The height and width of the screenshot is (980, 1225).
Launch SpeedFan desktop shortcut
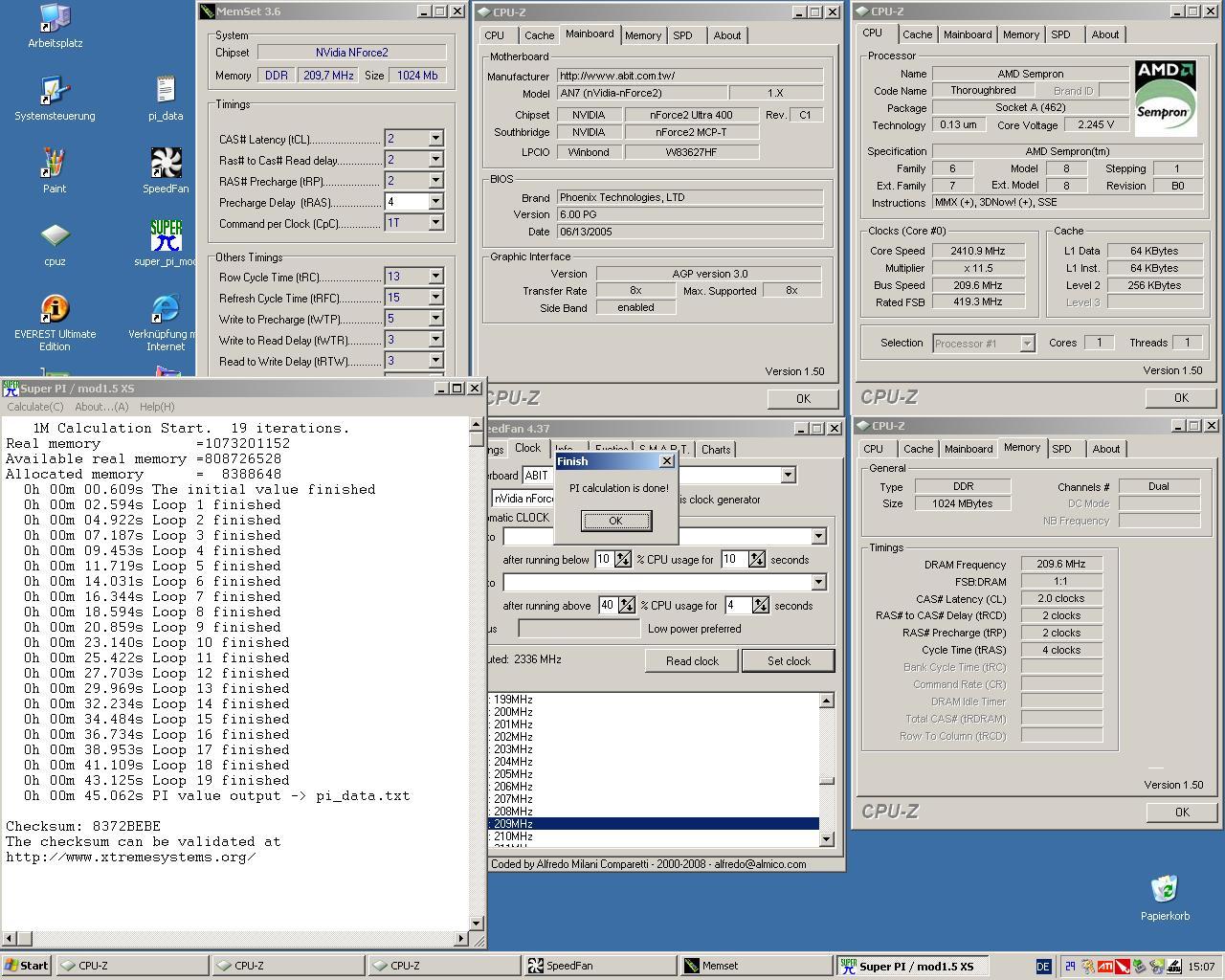[x=166, y=164]
